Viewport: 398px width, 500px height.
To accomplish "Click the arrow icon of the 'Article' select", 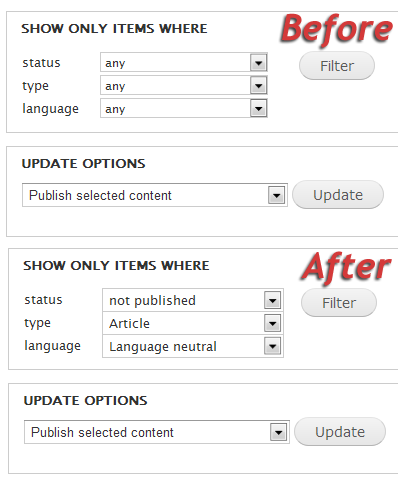I will [x=273, y=323].
